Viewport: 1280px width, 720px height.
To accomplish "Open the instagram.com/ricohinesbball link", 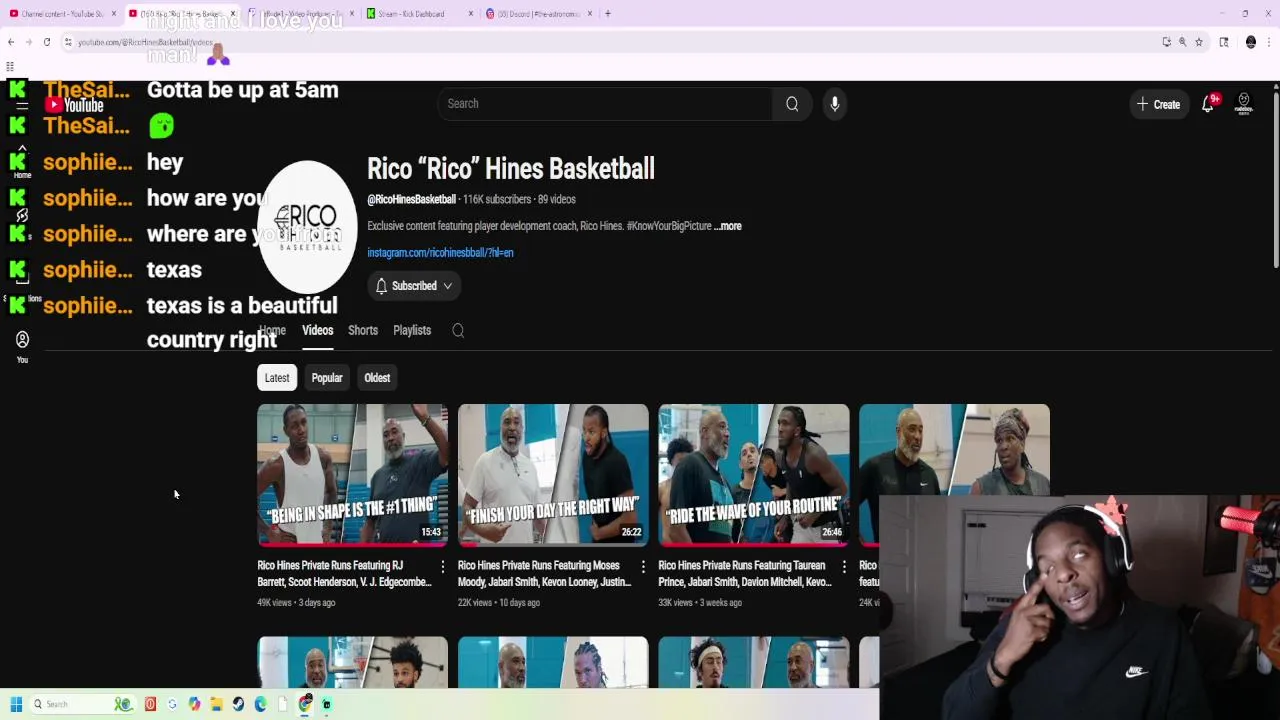I will pyautogui.click(x=440, y=253).
